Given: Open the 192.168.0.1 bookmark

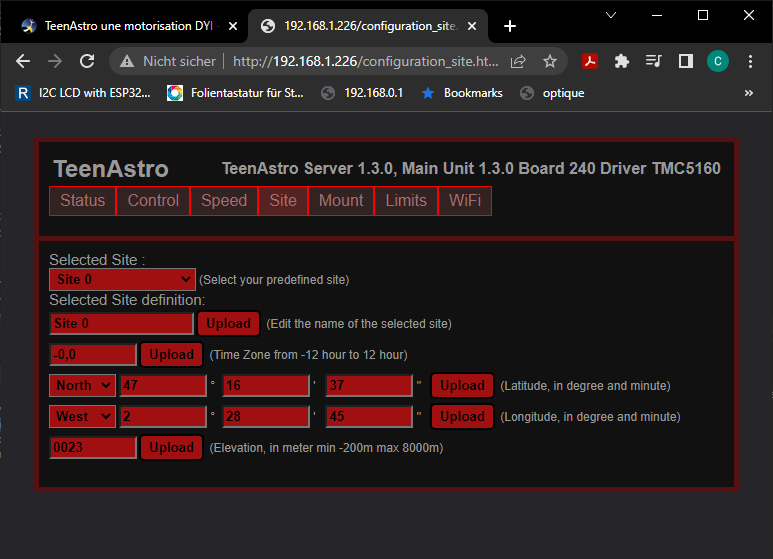Looking at the screenshot, I should tap(362, 93).
